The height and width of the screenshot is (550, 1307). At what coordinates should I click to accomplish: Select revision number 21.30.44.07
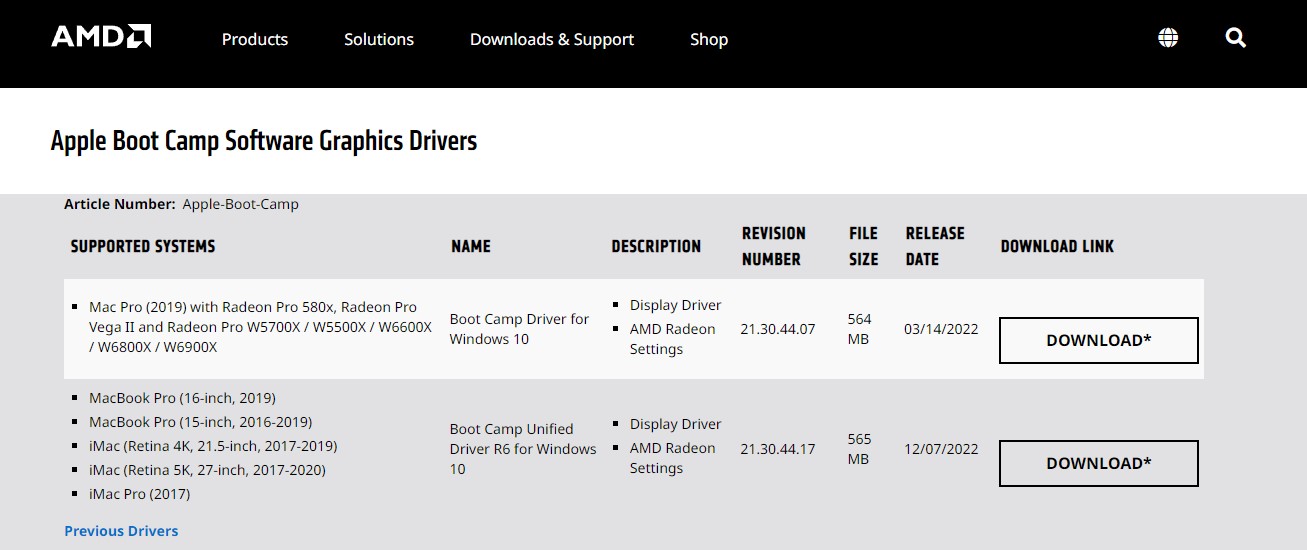pos(778,329)
